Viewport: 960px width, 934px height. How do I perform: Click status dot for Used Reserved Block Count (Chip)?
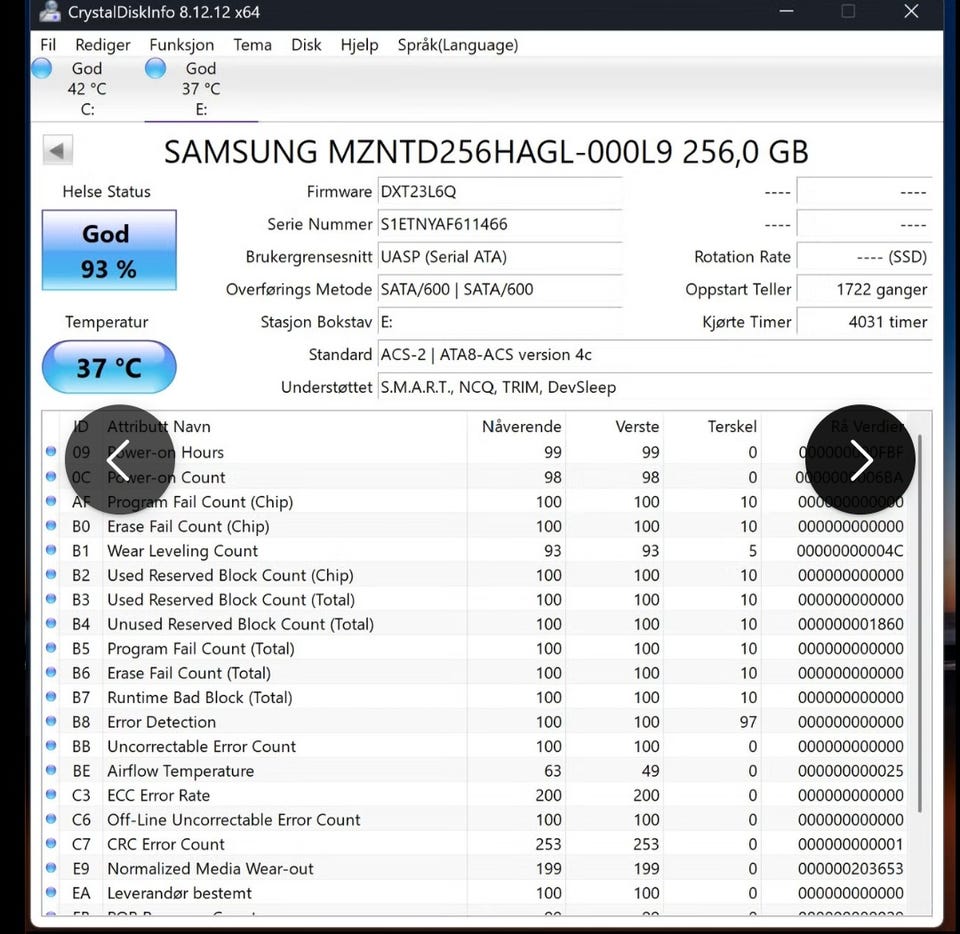(51, 574)
